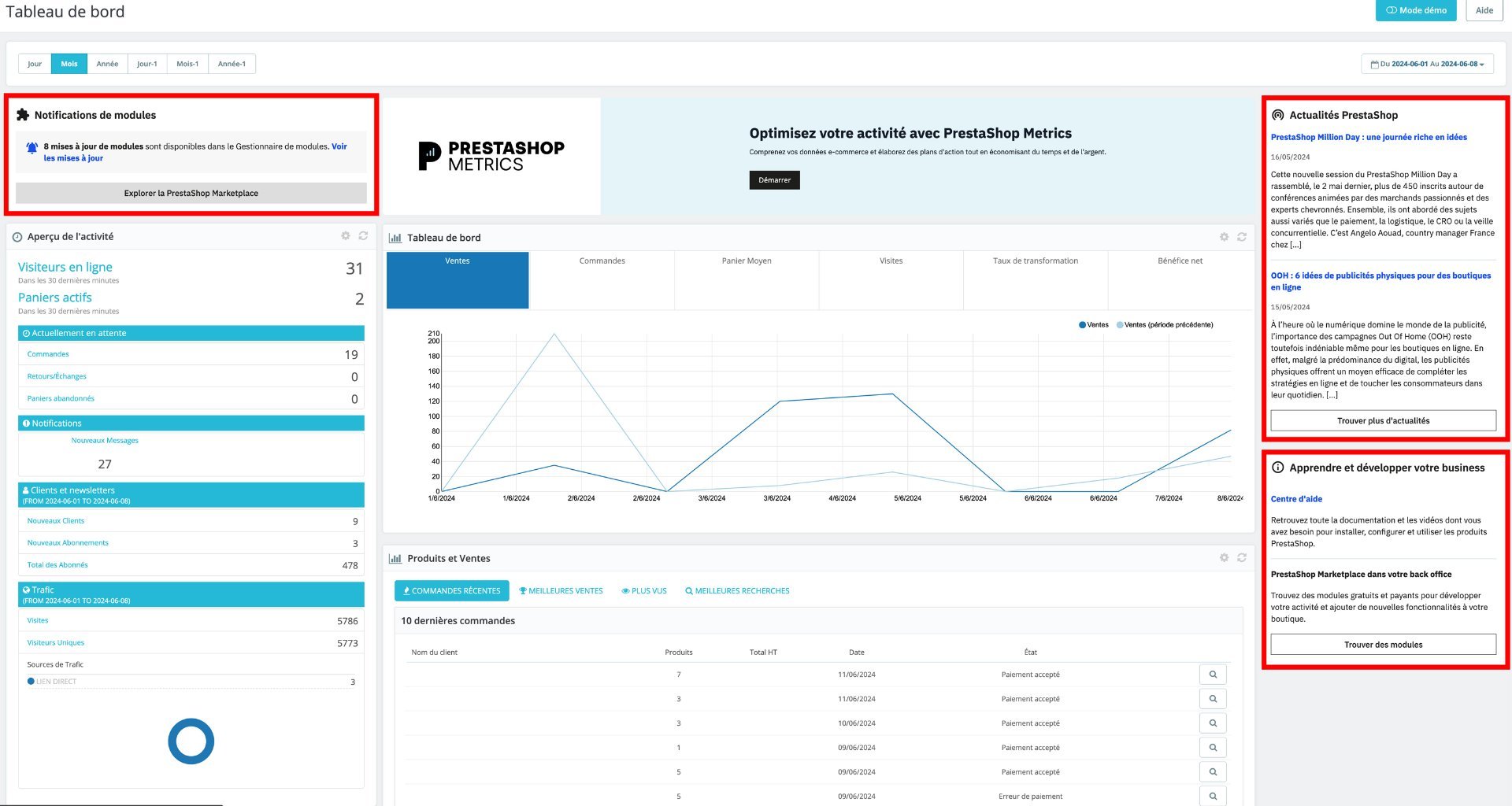The height and width of the screenshot is (806, 1512).
Task: Open Retours/Échanges link
Action: (57, 376)
